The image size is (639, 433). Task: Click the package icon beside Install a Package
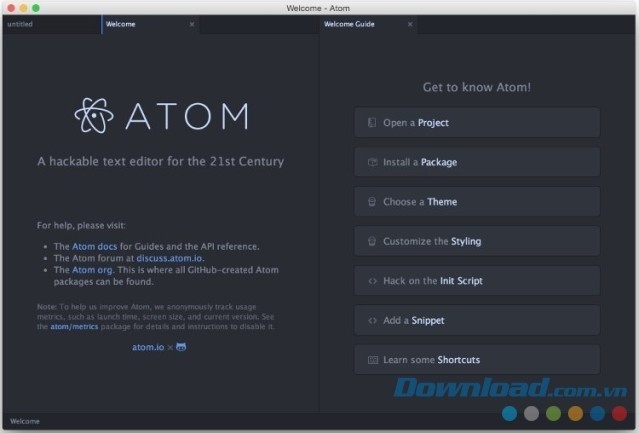372,162
